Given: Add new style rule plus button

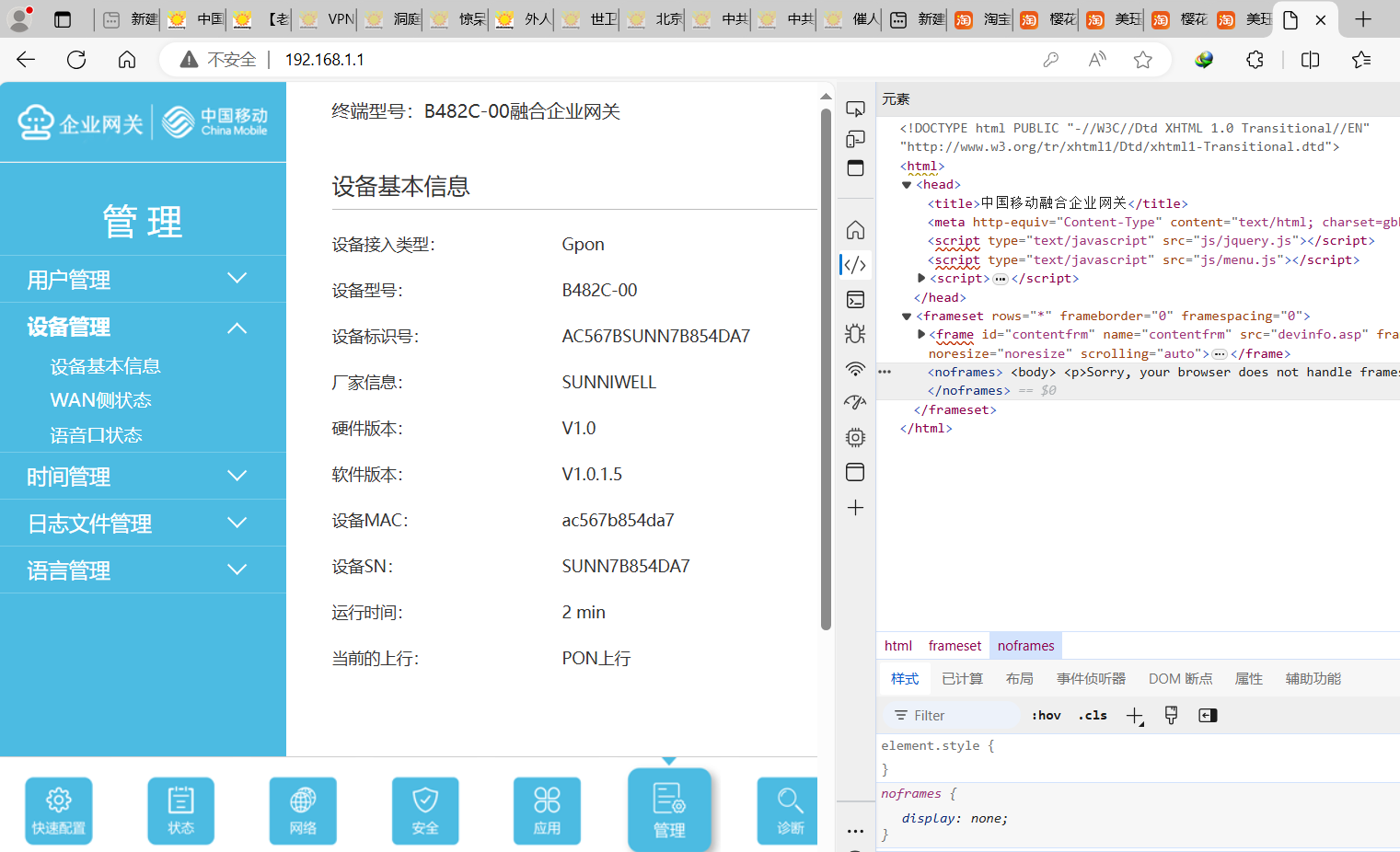Looking at the screenshot, I should point(1135,716).
